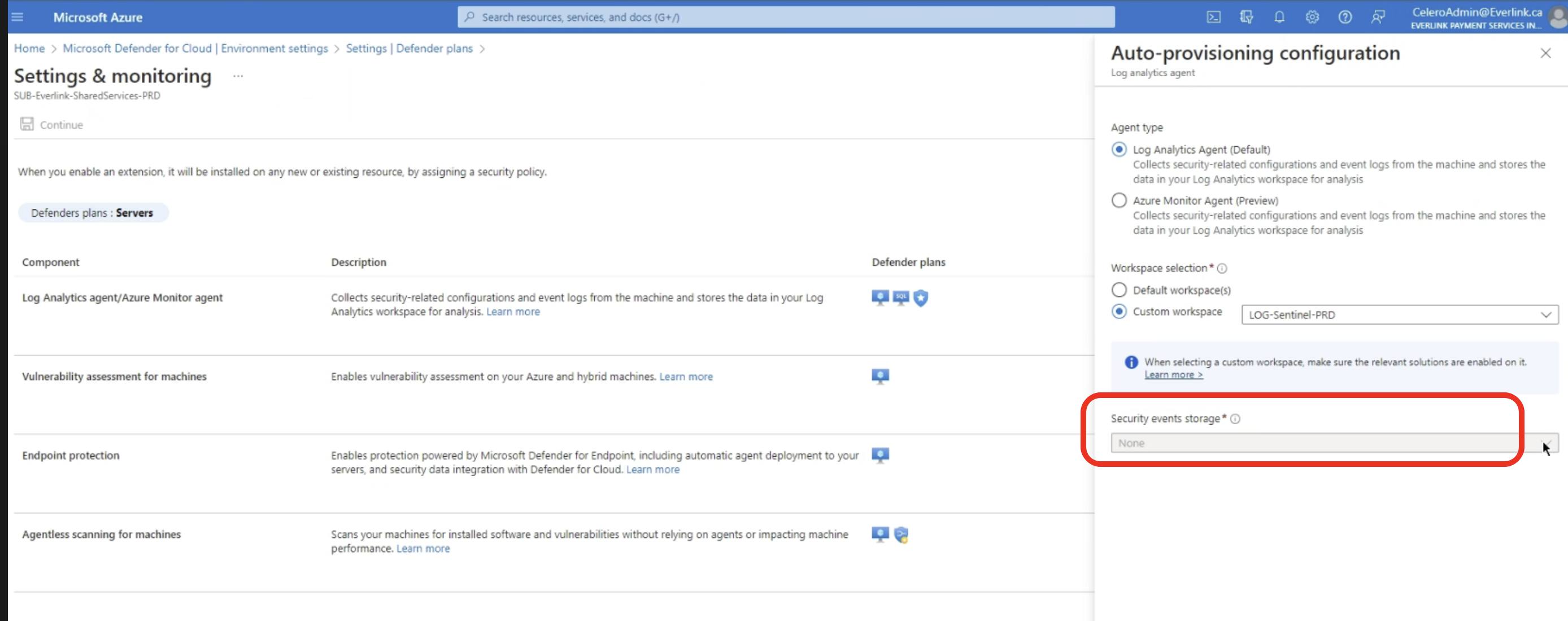This screenshot has width=1568, height=621.
Task: Select Azure Monitor Agent (Preview) option
Action: point(1119,201)
